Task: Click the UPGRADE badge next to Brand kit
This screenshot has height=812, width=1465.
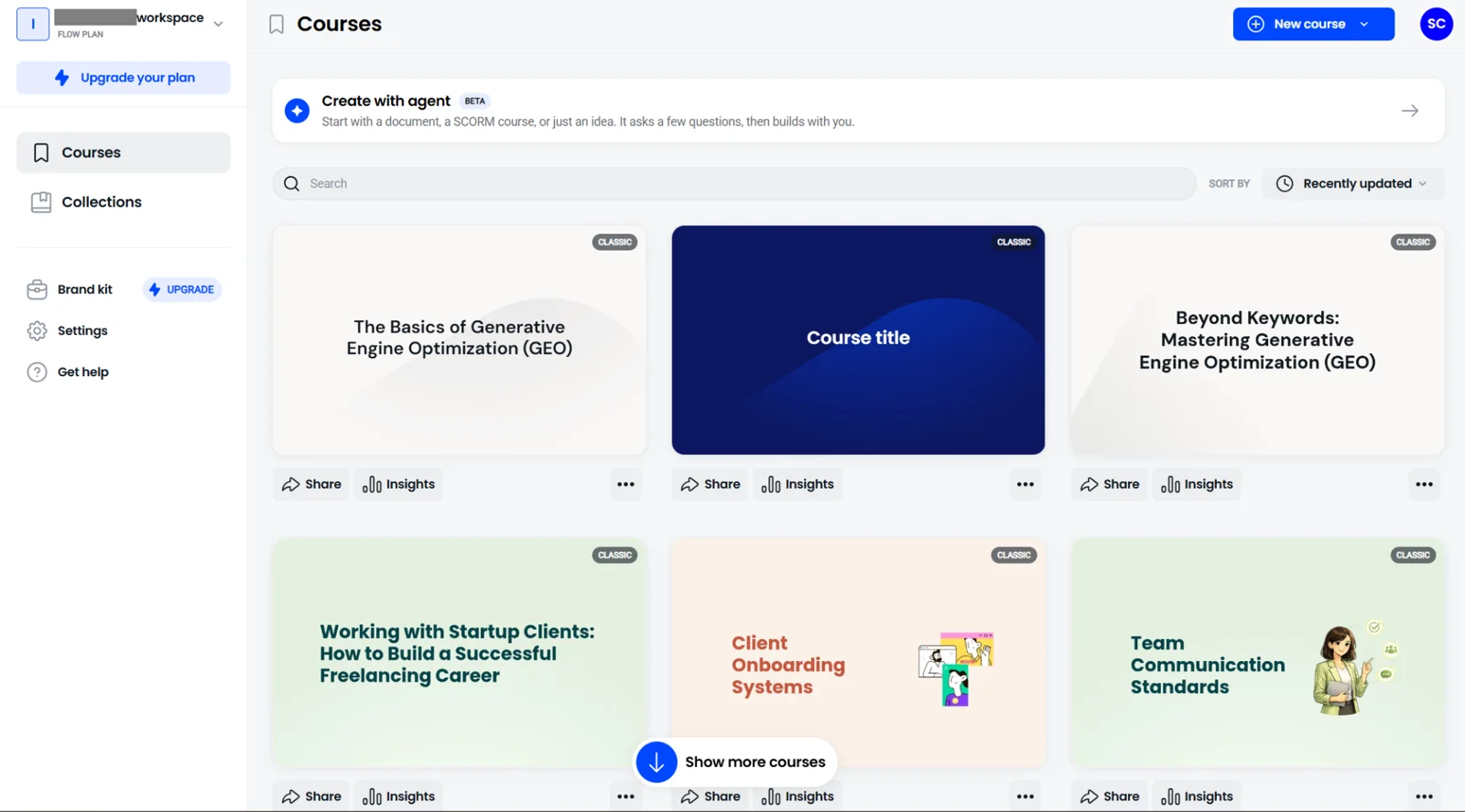Action: coord(182,290)
